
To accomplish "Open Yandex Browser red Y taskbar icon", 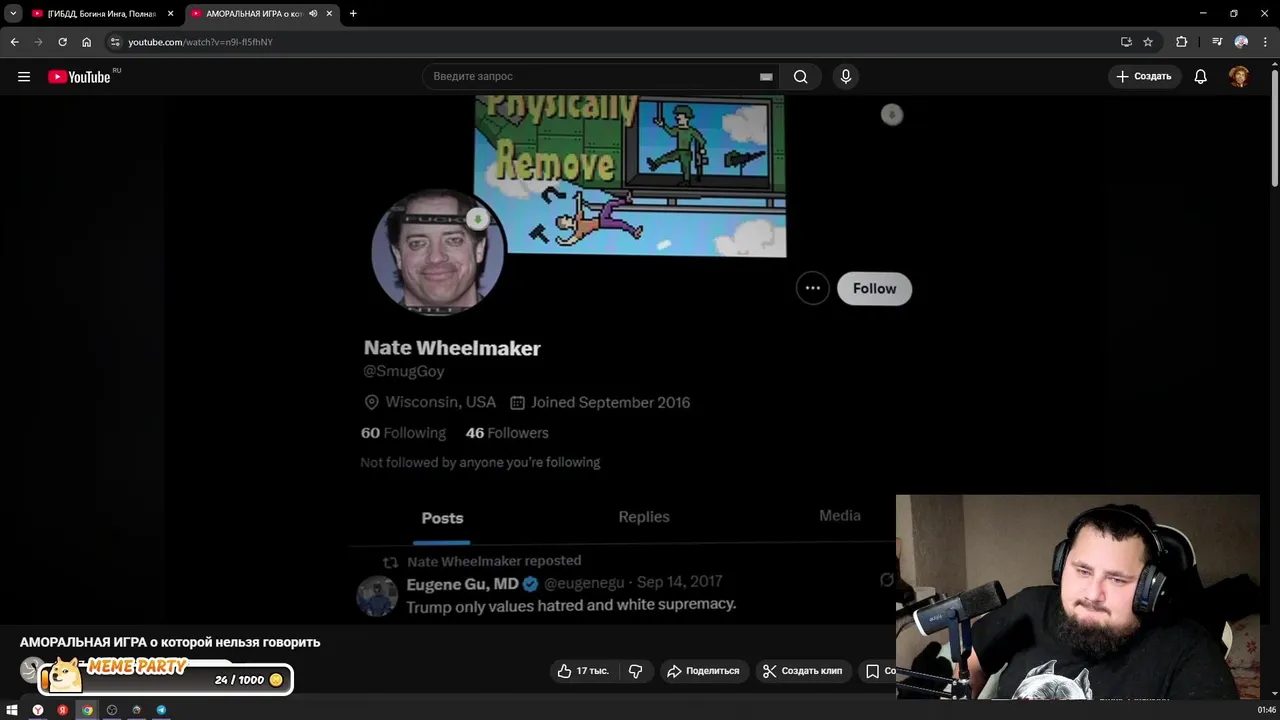I will point(37,710).
